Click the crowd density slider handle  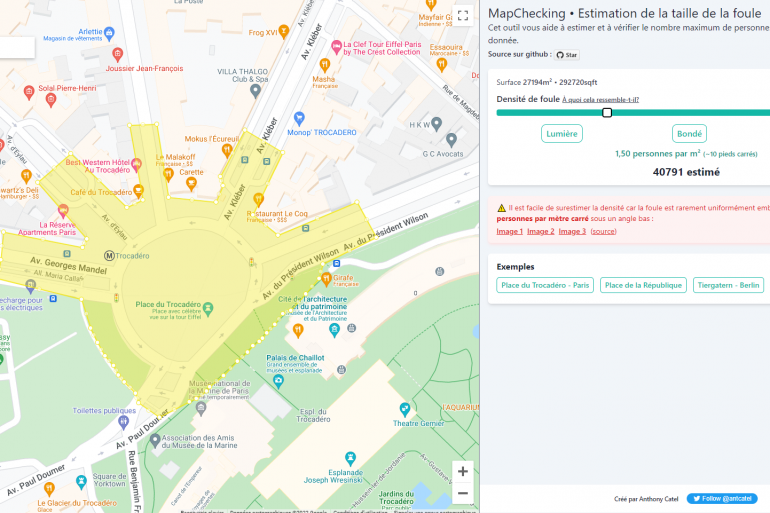(607, 113)
